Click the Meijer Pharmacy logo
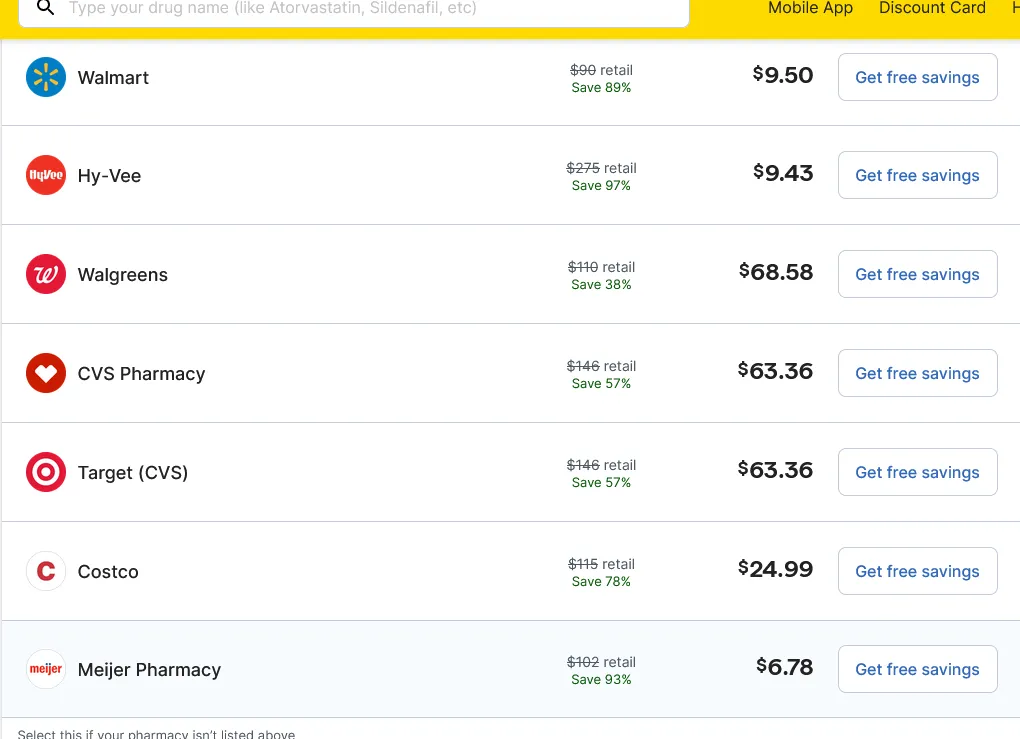 tap(46, 670)
